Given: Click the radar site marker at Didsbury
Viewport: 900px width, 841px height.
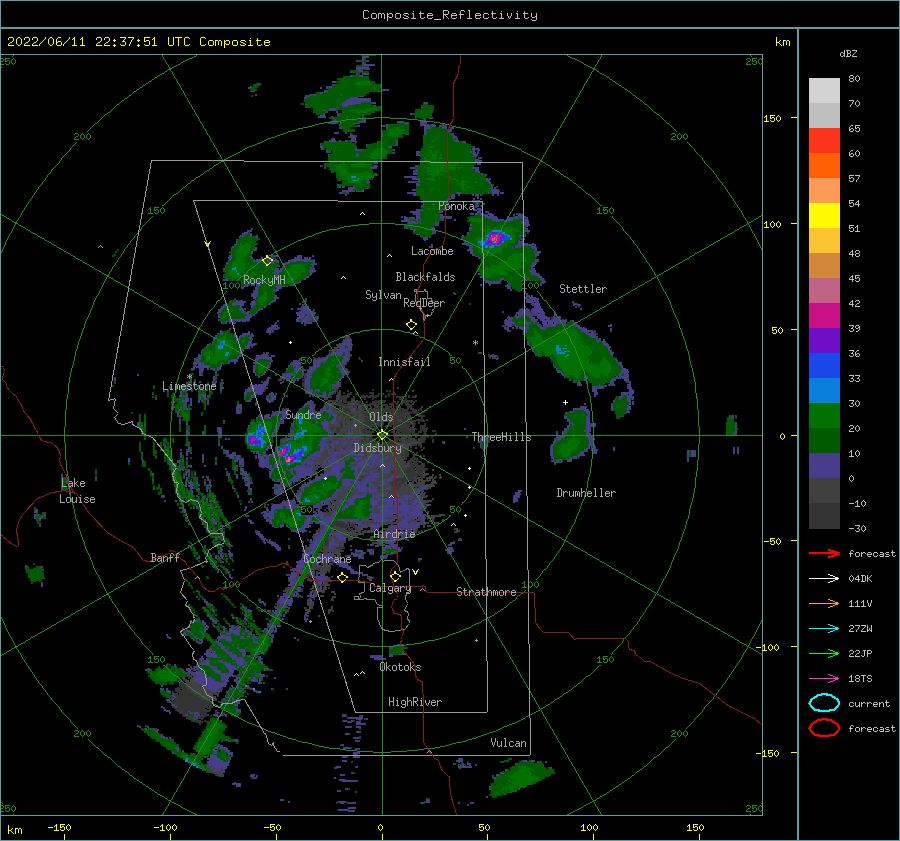Looking at the screenshot, I should pos(382,435).
